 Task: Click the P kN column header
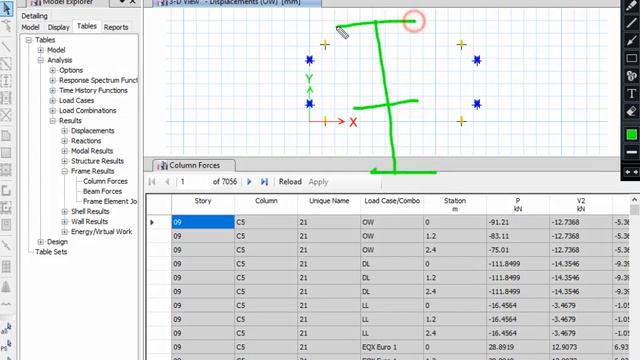[518, 204]
